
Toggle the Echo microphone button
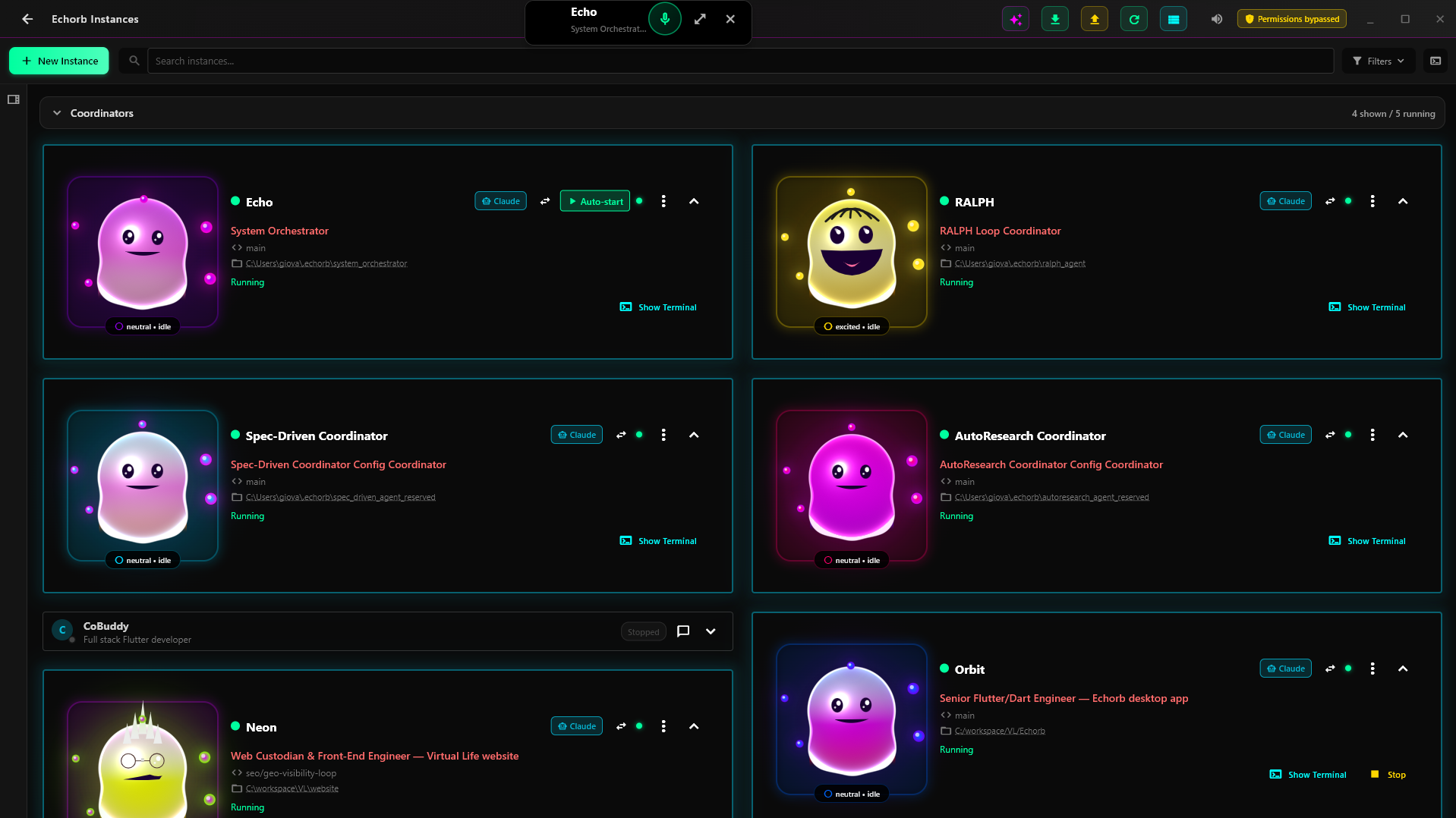665,19
